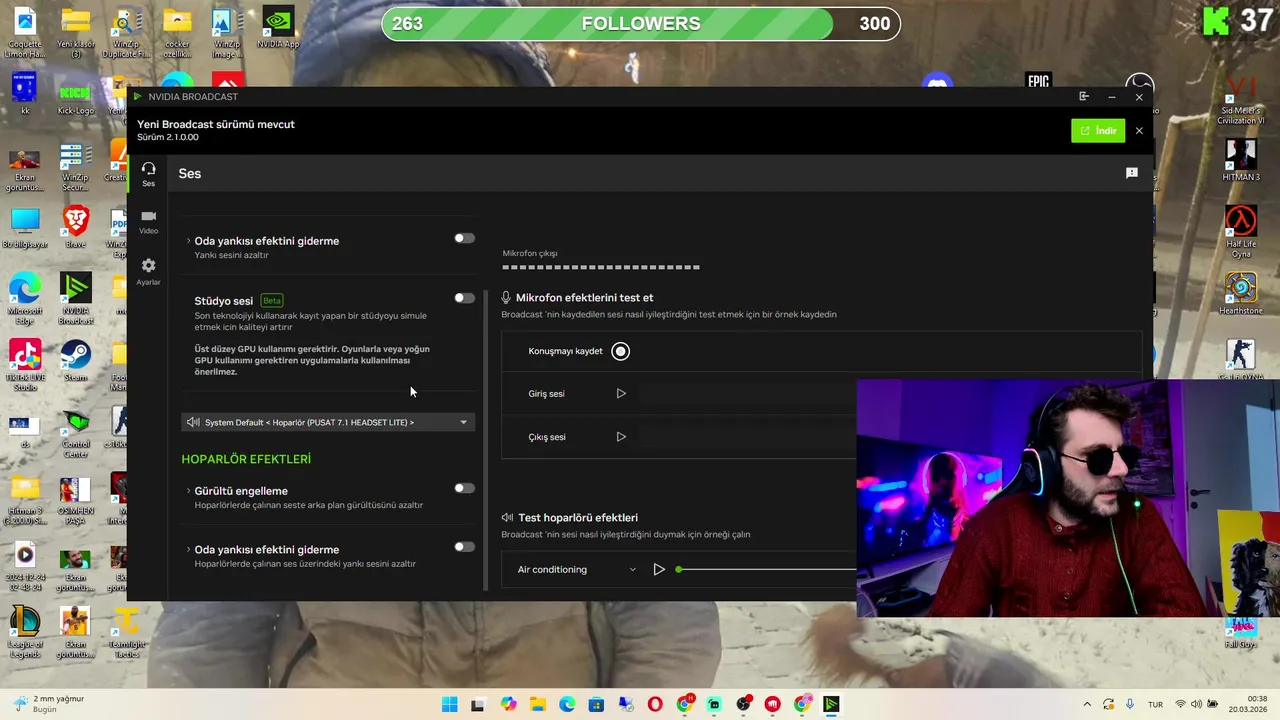Screen dimensions: 1280x720
Task: Open File Explorer from the taskbar
Action: [537, 705]
